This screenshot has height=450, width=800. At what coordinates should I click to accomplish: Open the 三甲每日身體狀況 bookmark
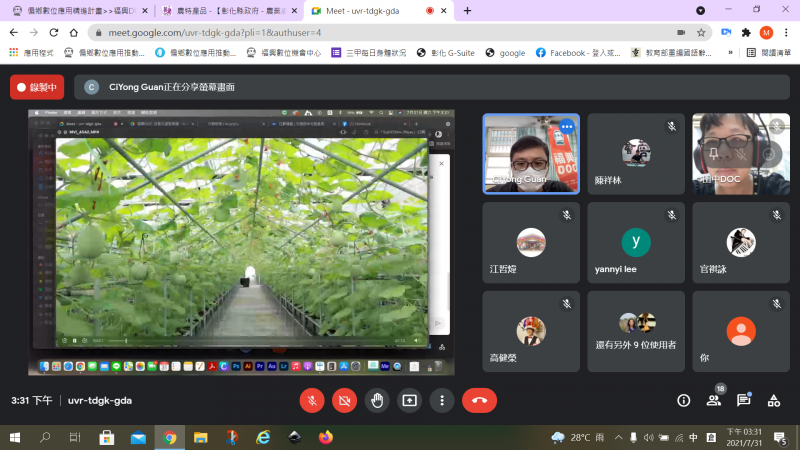coord(369,53)
